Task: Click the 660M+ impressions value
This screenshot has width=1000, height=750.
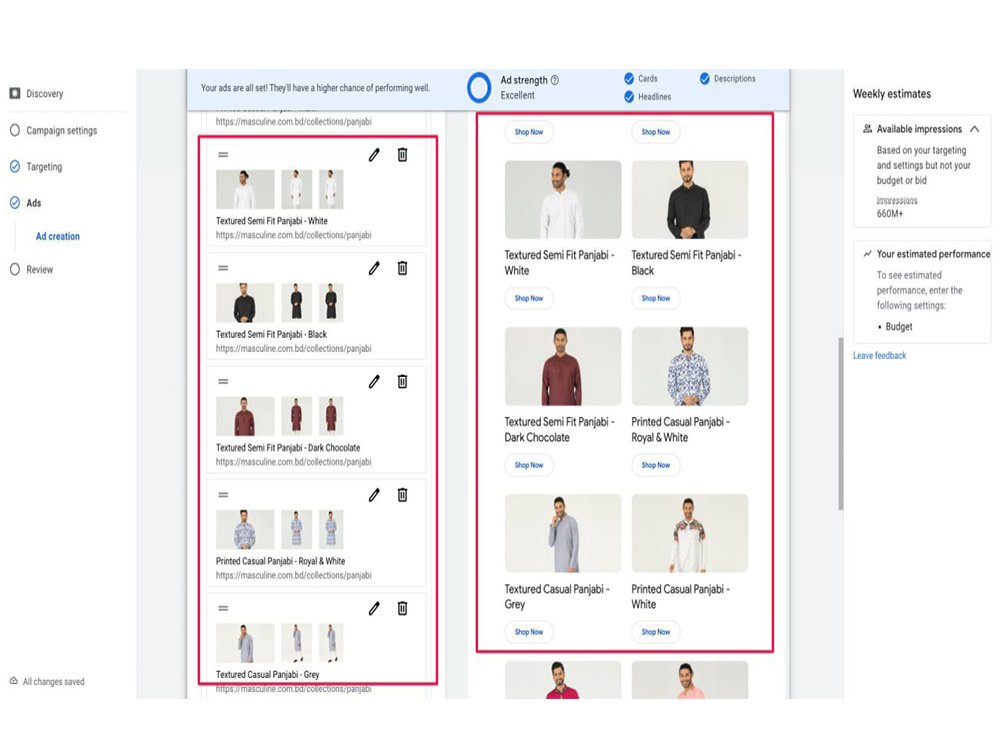Action: [890, 214]
